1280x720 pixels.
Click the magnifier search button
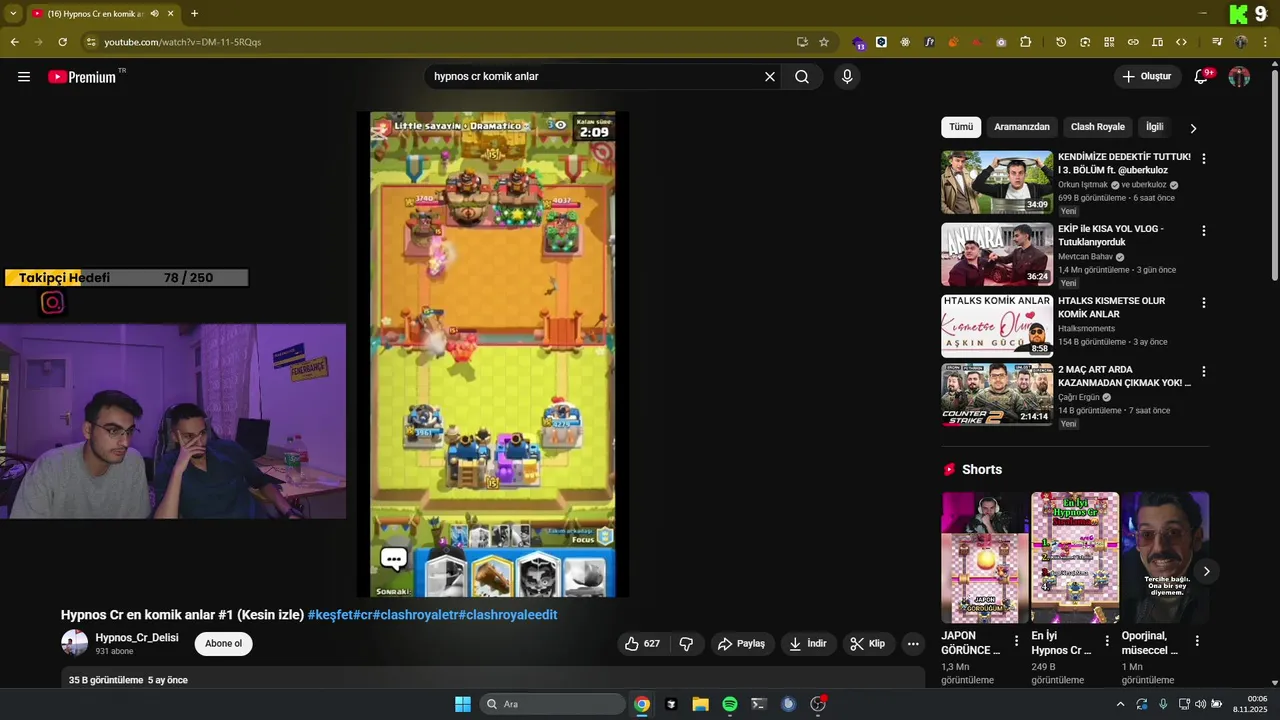tap(802, 77)
